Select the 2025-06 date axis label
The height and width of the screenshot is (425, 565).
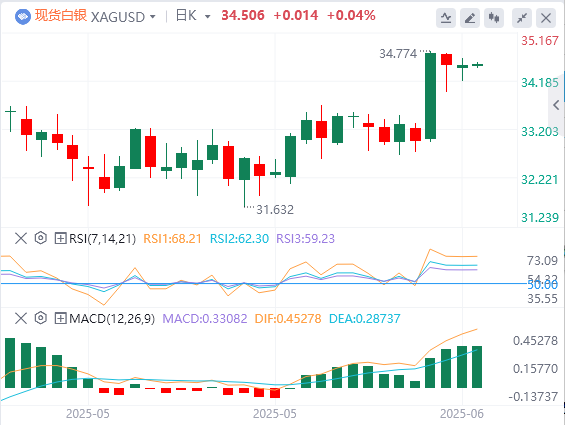[462, 414]
